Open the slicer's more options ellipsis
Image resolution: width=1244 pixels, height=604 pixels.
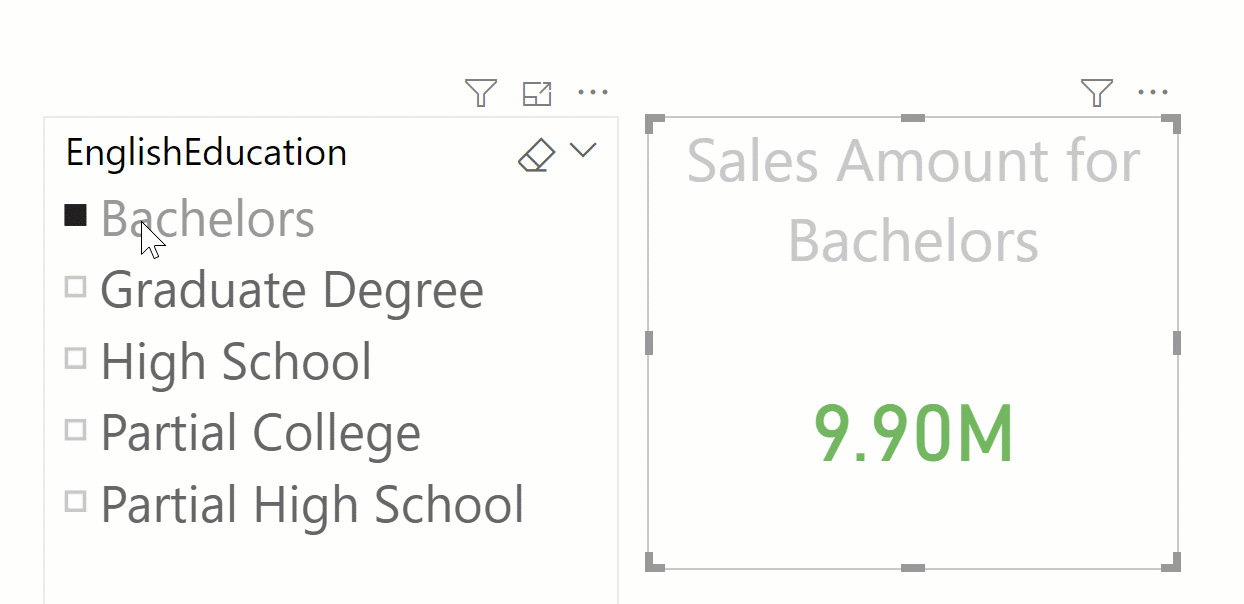point(593,94)
